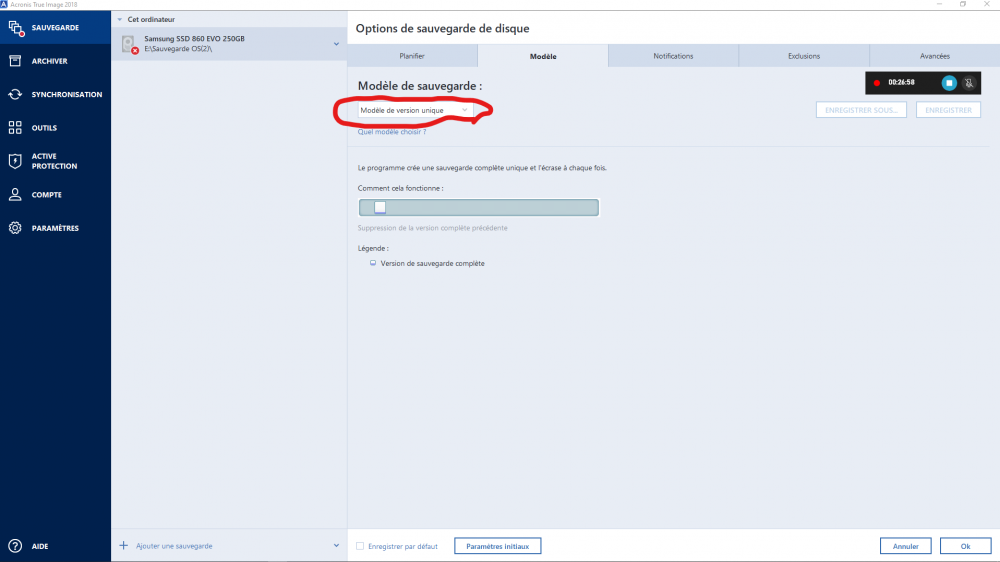Open the Modèle de version unique dropdown
This screenshot has width=1000, height=562.
tap(415, 110)
